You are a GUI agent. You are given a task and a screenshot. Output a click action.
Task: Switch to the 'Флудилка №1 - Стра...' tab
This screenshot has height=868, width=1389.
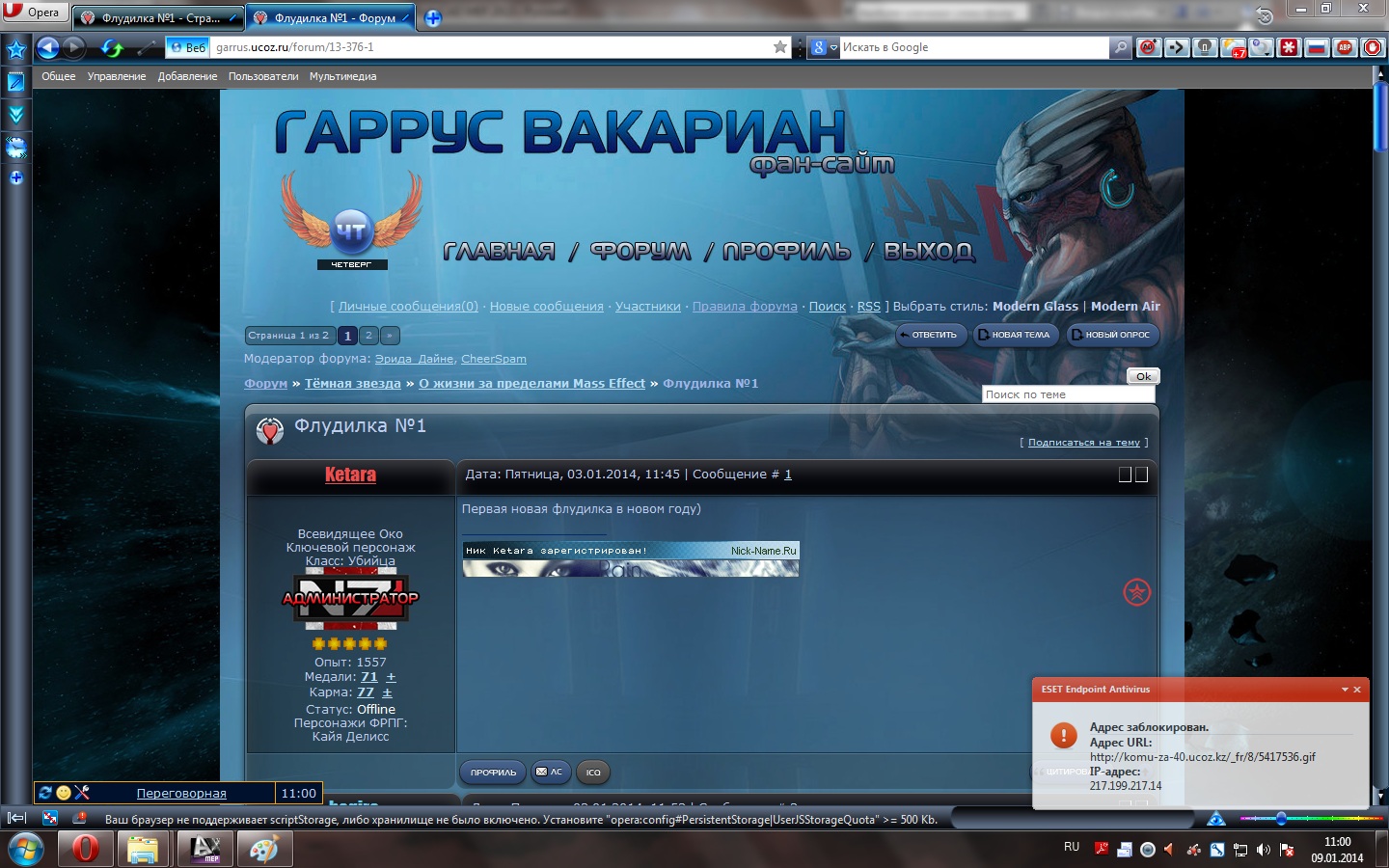pyautogui.click(x=157, y=17)
